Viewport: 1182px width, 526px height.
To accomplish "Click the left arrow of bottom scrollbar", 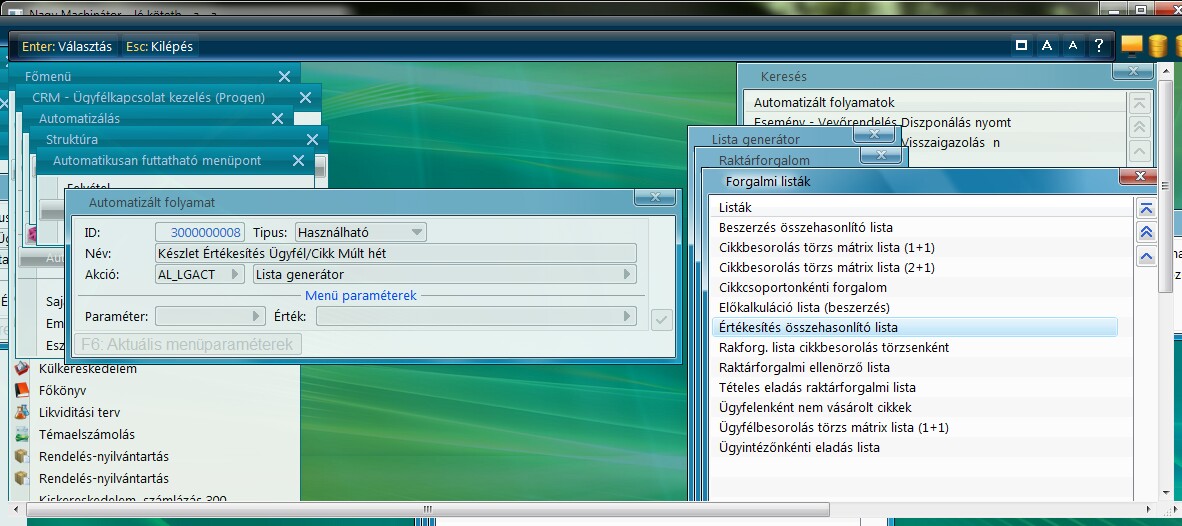I will (17, 509).
